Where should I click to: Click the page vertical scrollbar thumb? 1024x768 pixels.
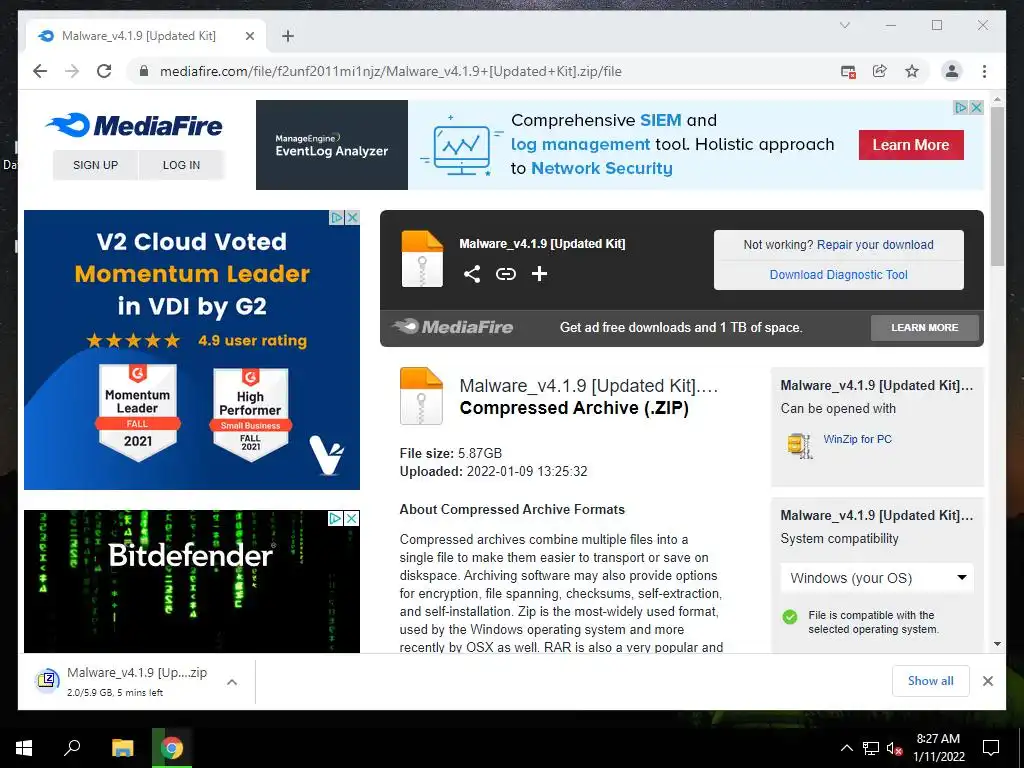click(997, 186)
